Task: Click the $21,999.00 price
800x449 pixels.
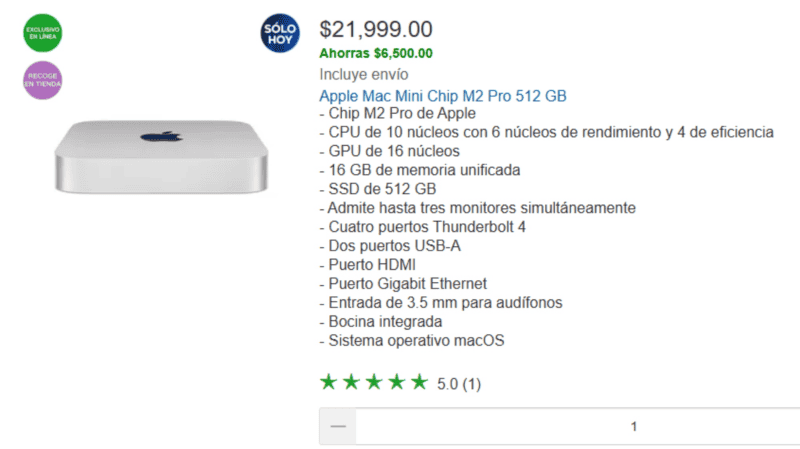Action: point(376,30)
